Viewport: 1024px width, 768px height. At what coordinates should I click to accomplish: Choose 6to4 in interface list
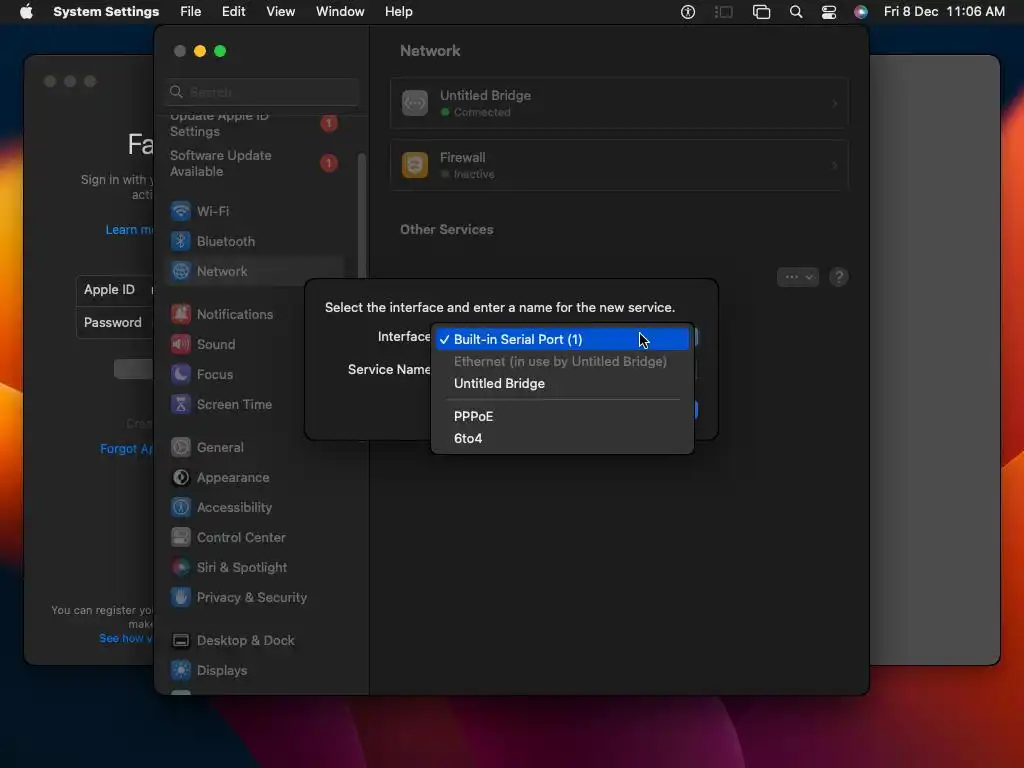pyautogui.click(x=562, y=438)
